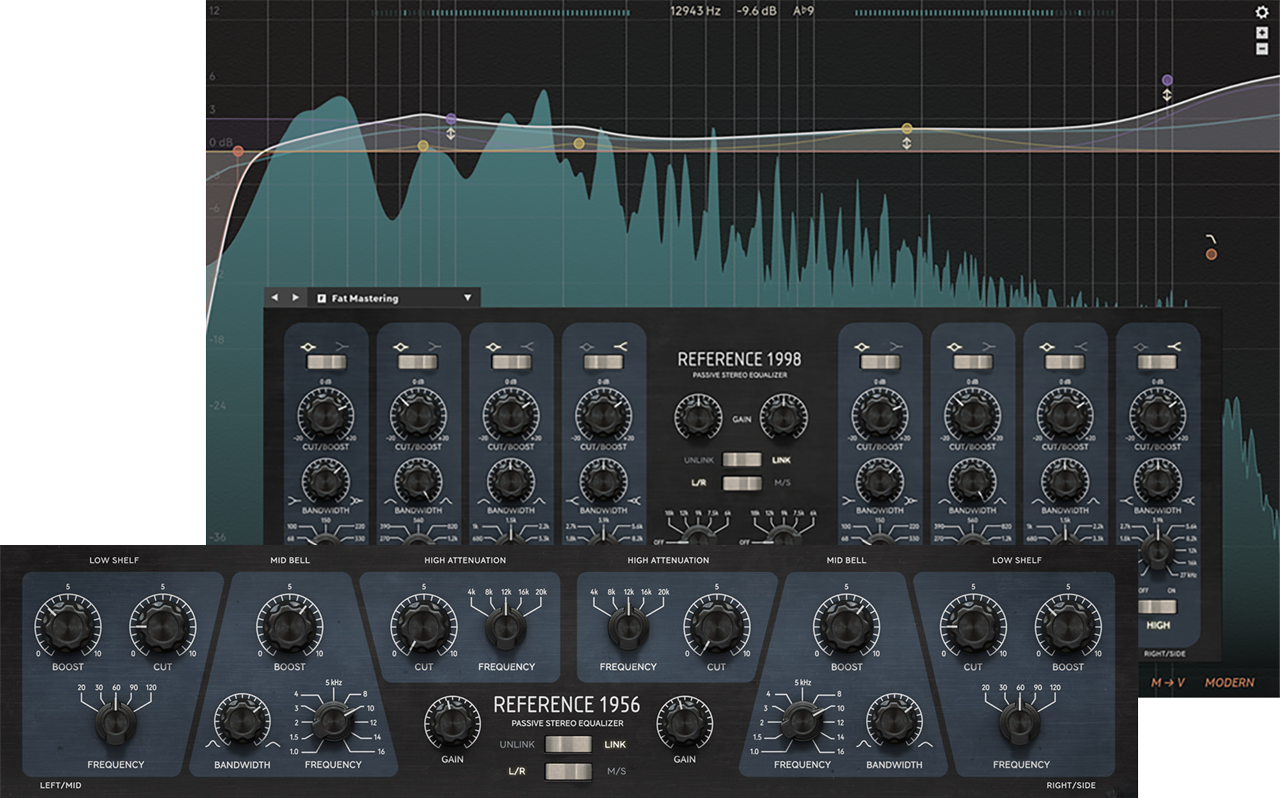Flip the Unlink/Link switch in Reference 1956
The image size is (1280, 798).
[566, 744]
